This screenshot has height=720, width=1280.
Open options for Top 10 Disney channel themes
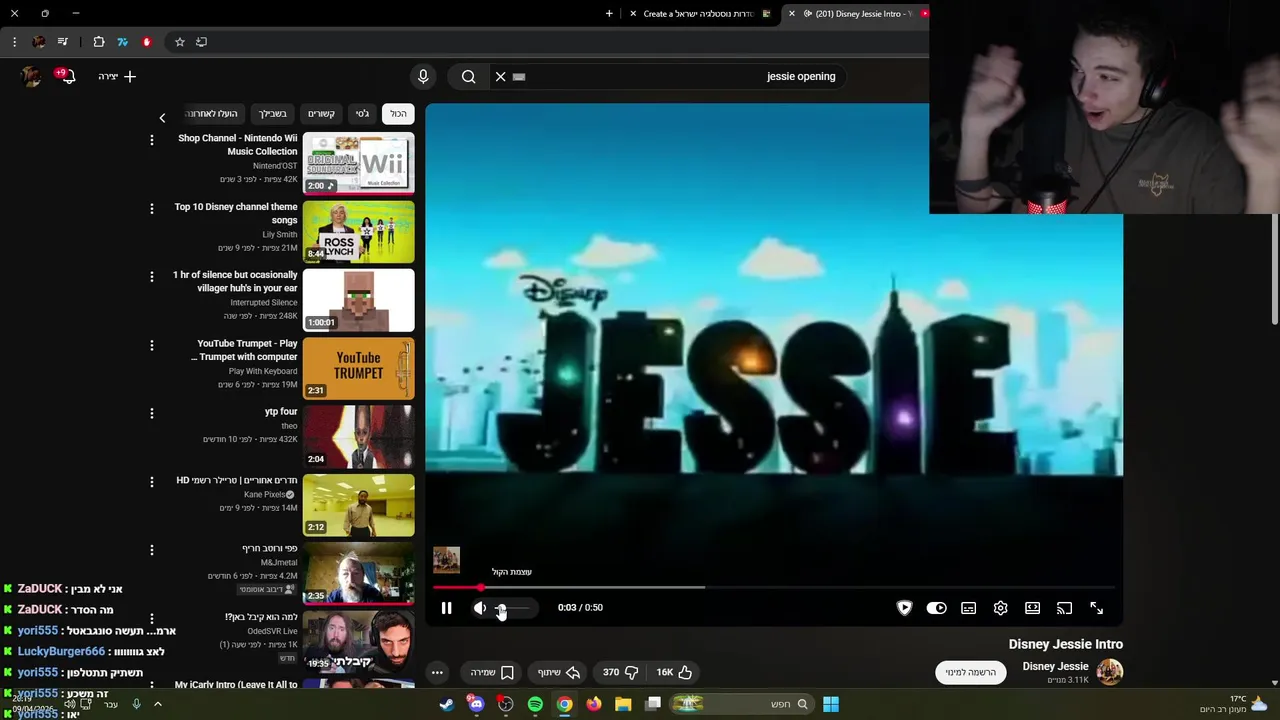point(152,208)
